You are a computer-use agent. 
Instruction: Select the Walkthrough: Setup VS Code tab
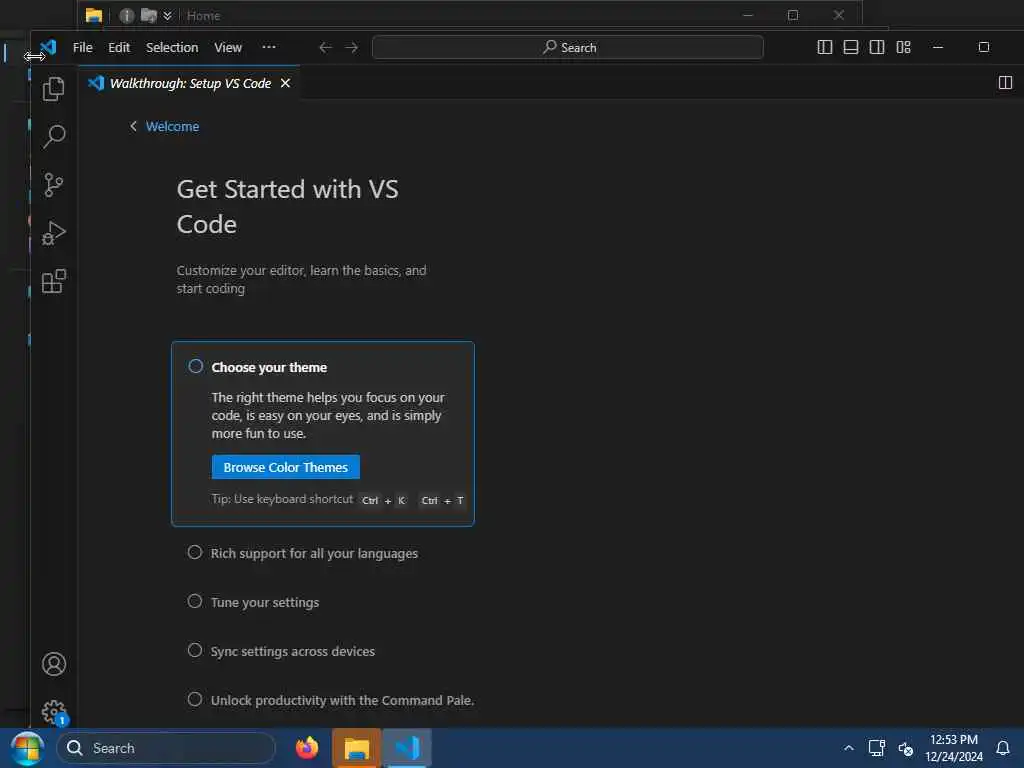[189, 83]
